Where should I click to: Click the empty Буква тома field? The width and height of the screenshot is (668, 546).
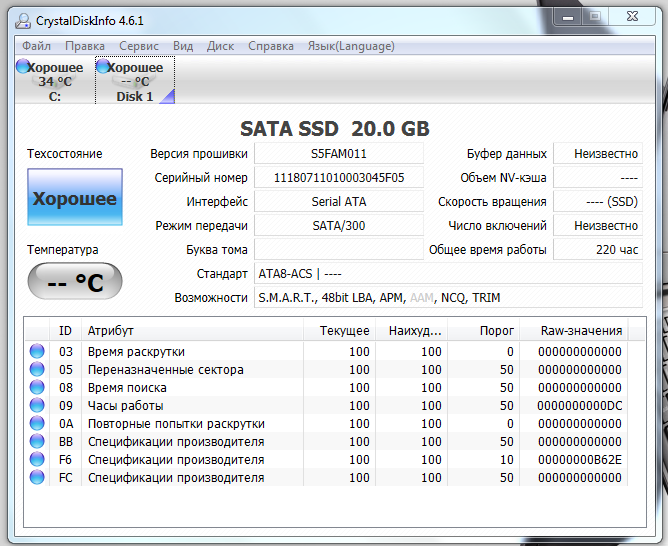[x=339, y=250]
